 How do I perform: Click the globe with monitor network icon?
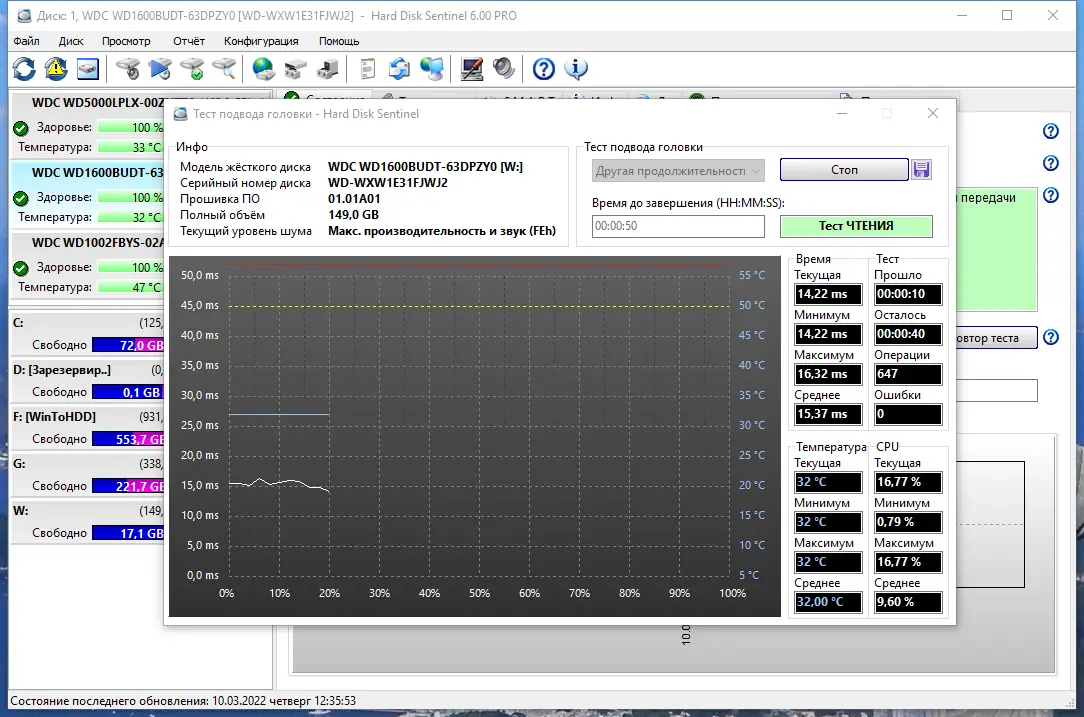(432, 69)
